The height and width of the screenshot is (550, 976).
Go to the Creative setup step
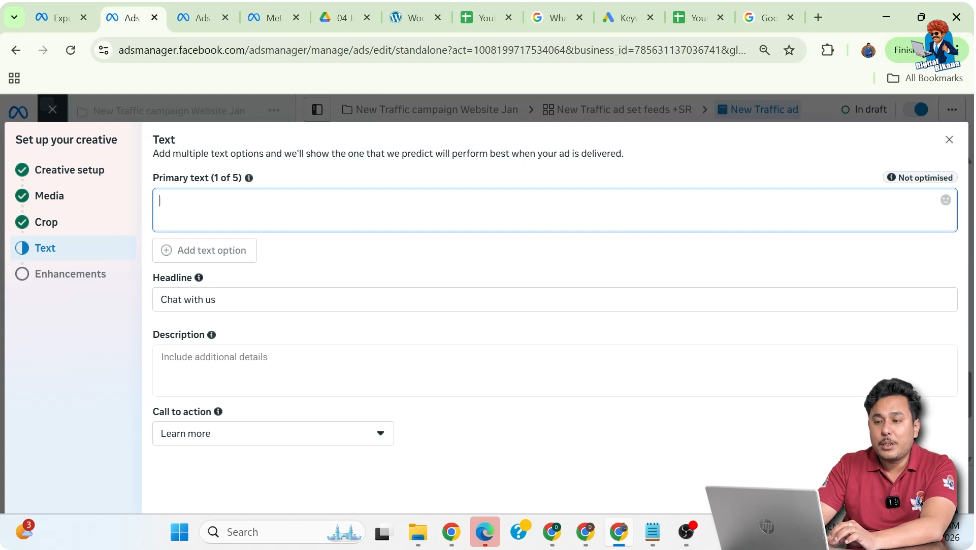(x=69, y=170)
